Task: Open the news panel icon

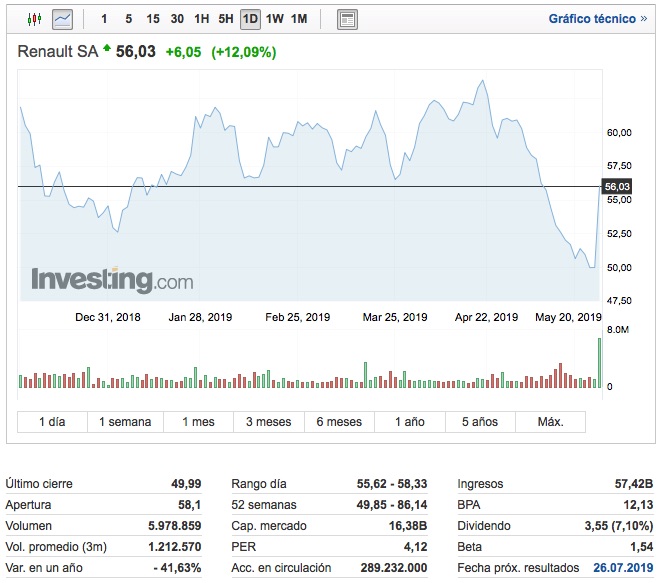Action: tap(347, 19)
